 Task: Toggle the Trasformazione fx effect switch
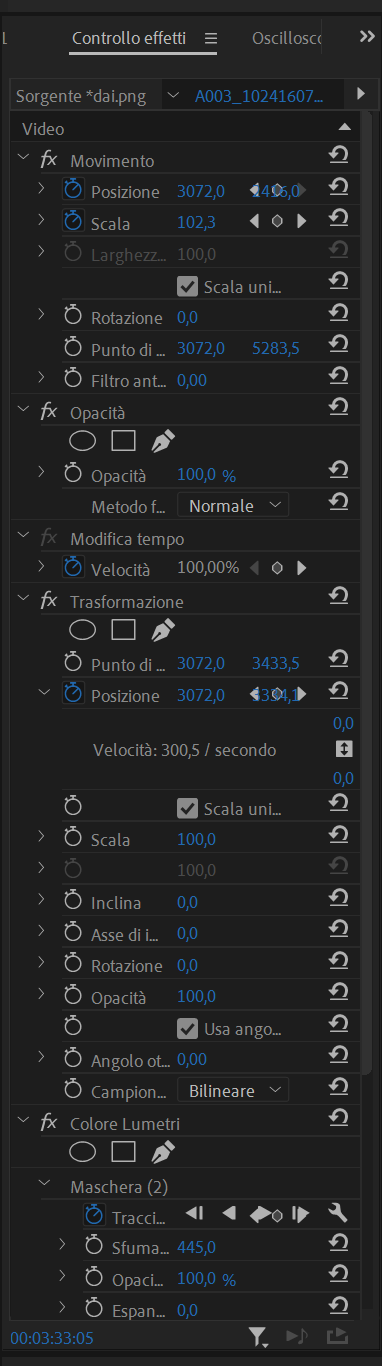point(48,601)
